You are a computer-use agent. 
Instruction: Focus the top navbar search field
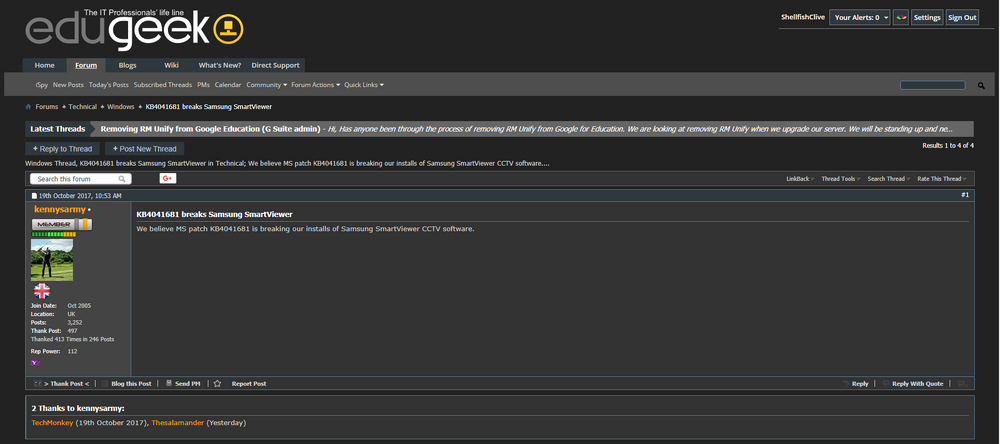(x=932, y=85)
